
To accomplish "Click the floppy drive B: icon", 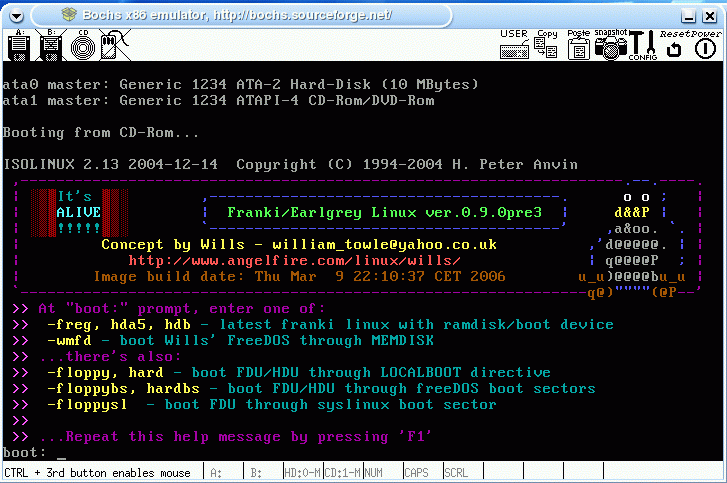I will coord(51,45).
